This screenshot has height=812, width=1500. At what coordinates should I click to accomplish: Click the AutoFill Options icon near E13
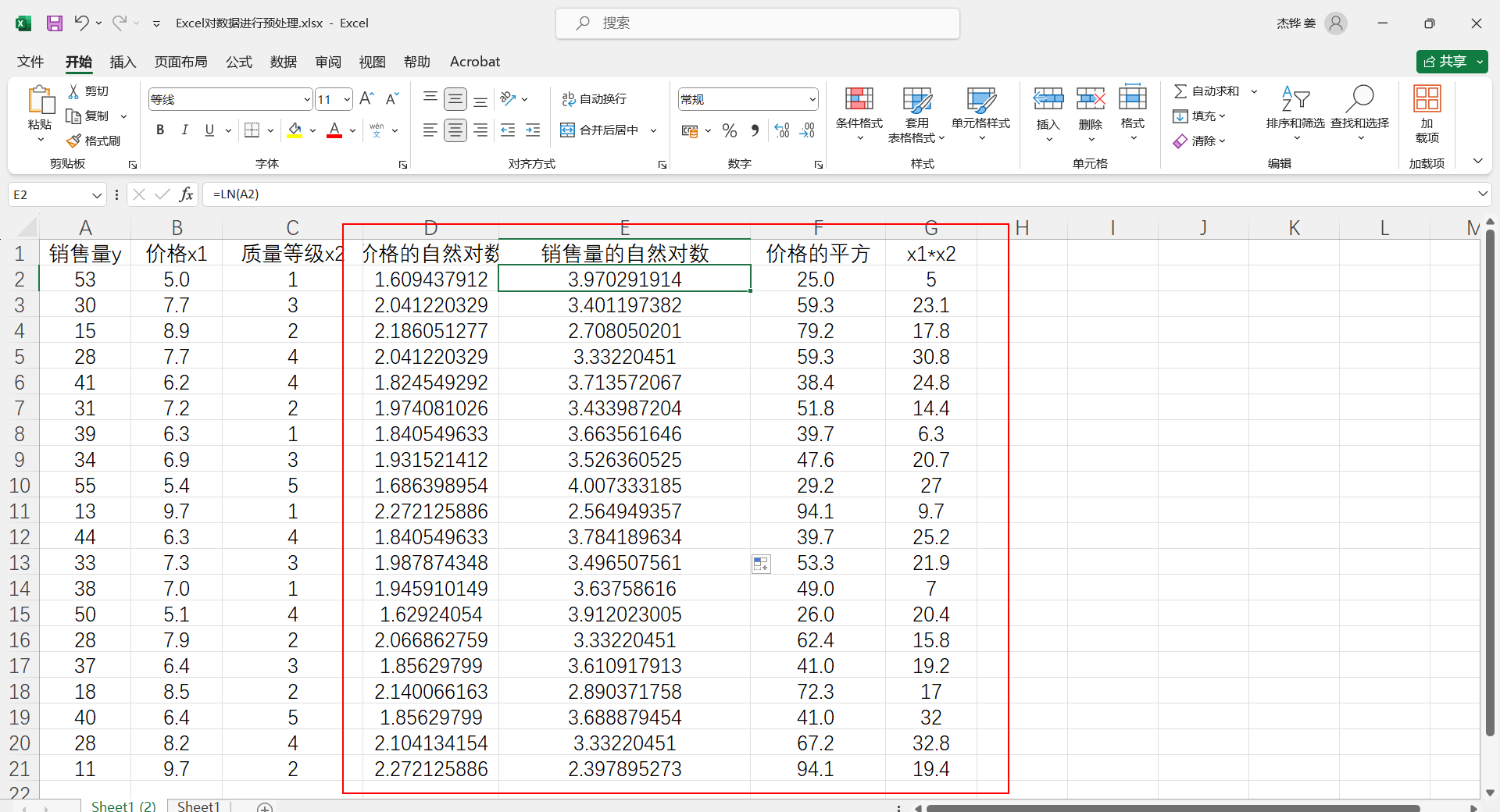(761, 563)
